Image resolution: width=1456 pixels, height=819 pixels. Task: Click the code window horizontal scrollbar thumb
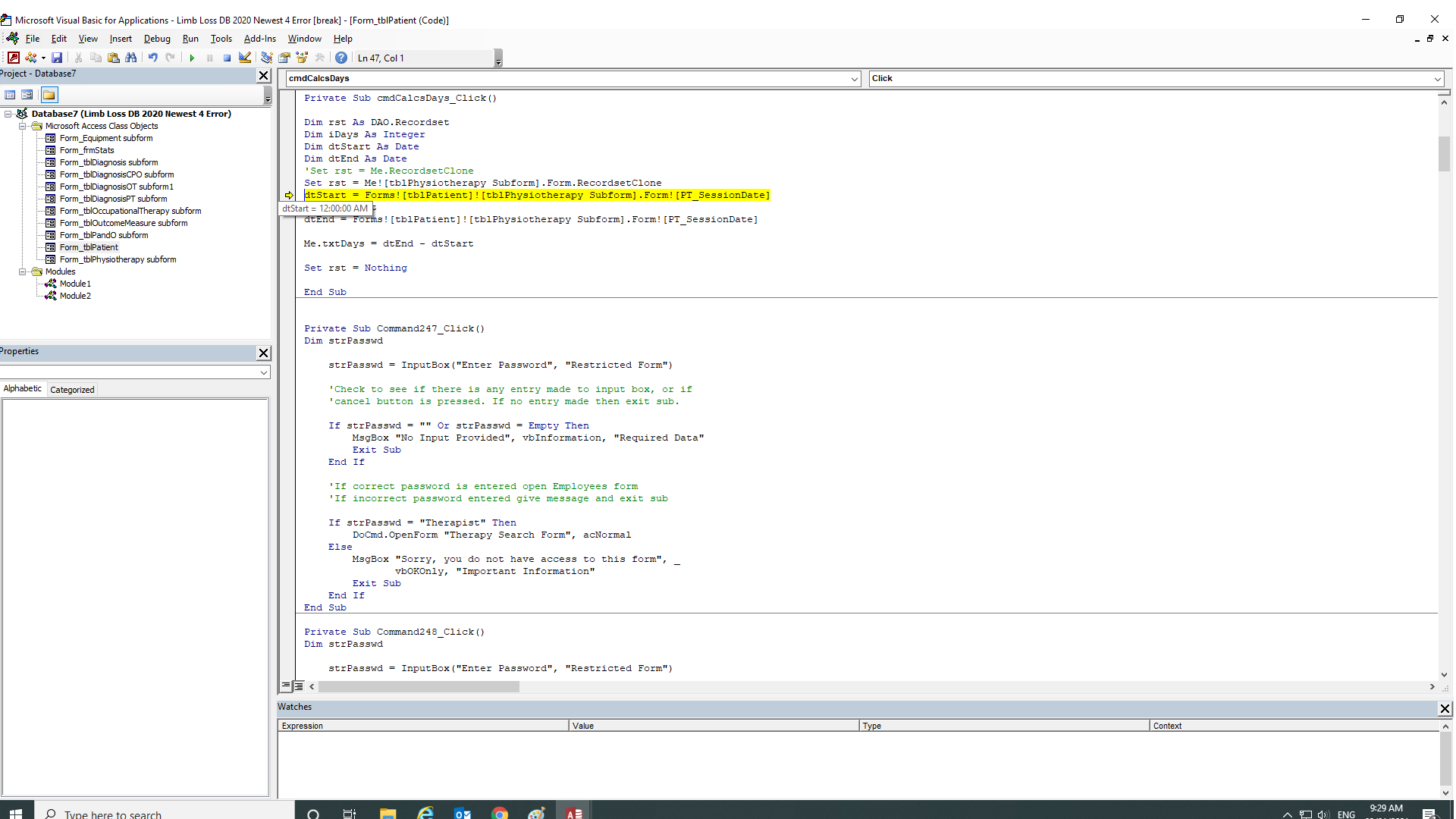point(419,687)
